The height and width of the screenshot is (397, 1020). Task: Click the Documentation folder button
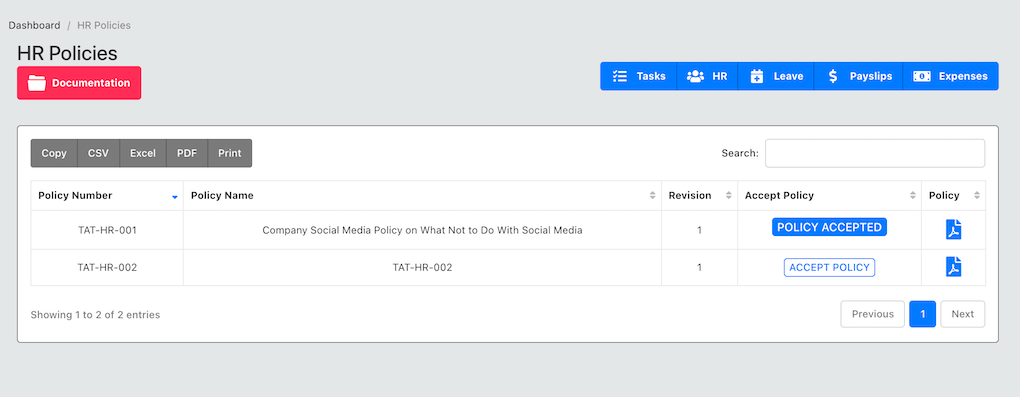[x=79, y=83]
